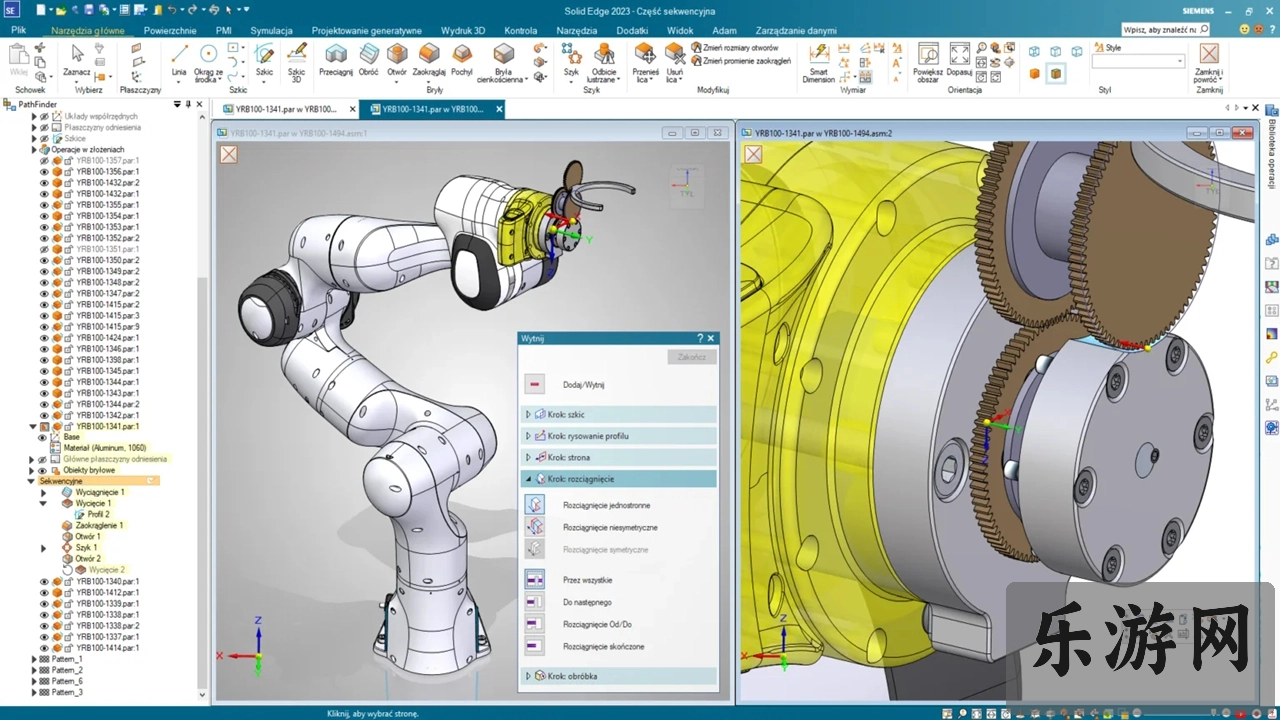Screen dimensions: 1280x720
Task: Select the Pochyl draft tool
Action: coord(462,59)
